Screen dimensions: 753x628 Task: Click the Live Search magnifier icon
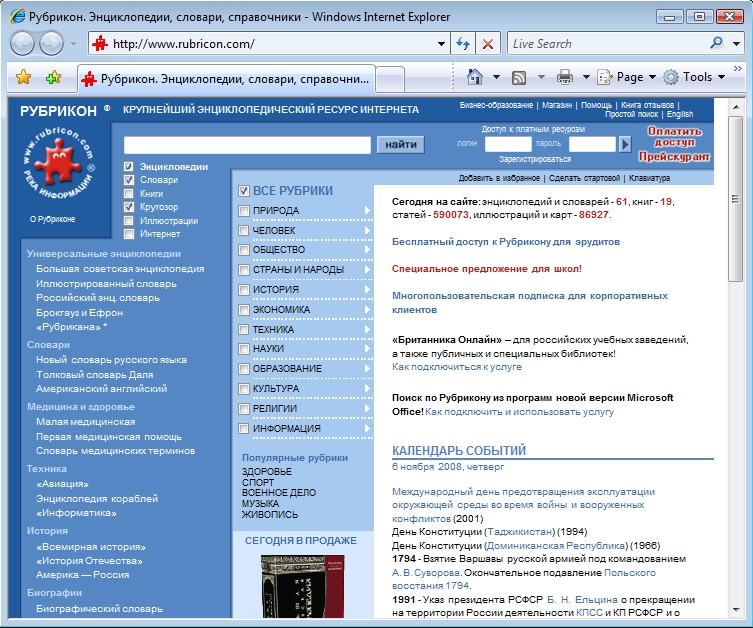coord(717,43)
